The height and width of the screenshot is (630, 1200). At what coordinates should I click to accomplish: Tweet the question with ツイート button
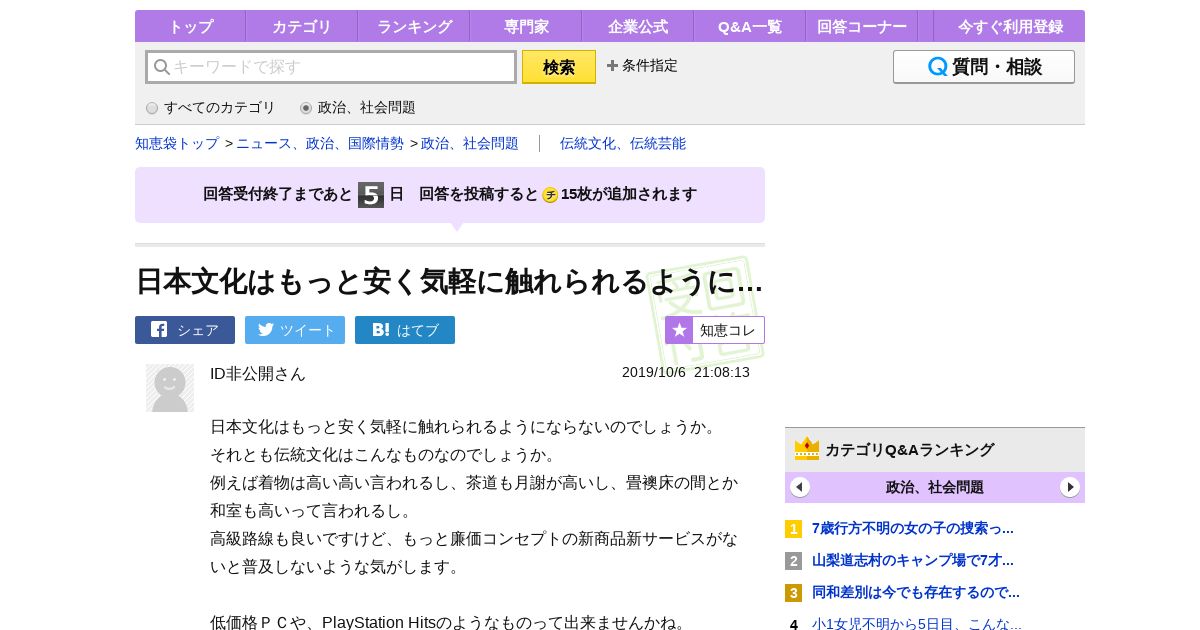[x=295, y=330]
